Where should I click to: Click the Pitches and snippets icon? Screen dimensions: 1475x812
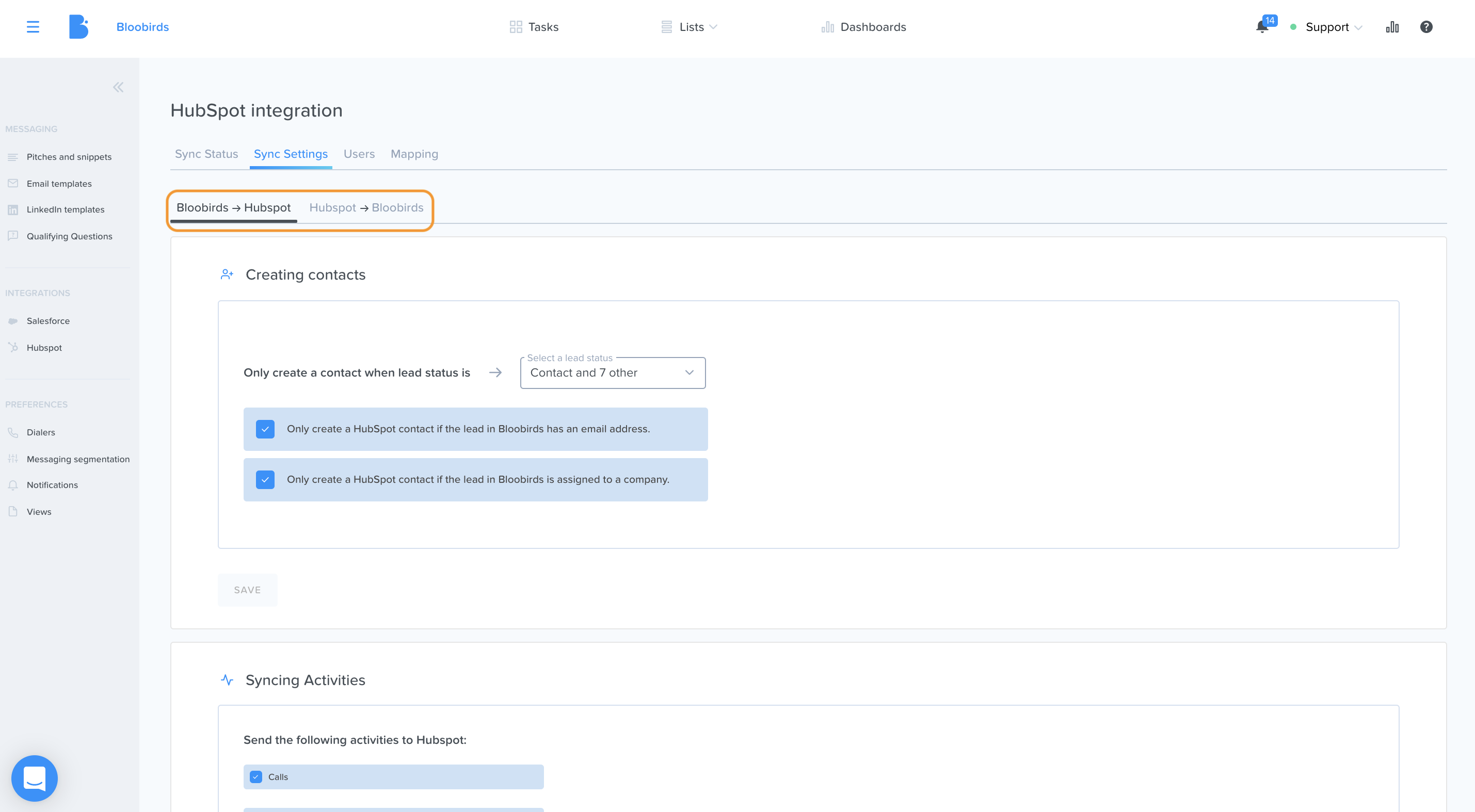[12, 157]
